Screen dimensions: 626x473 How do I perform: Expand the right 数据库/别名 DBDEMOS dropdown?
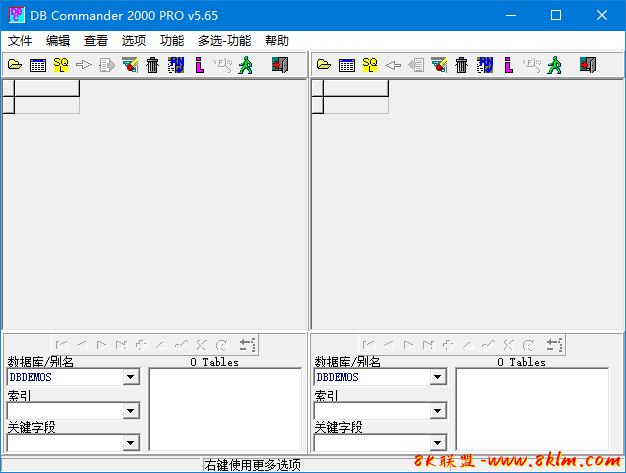pyautogui.click(x=438, y=377)
